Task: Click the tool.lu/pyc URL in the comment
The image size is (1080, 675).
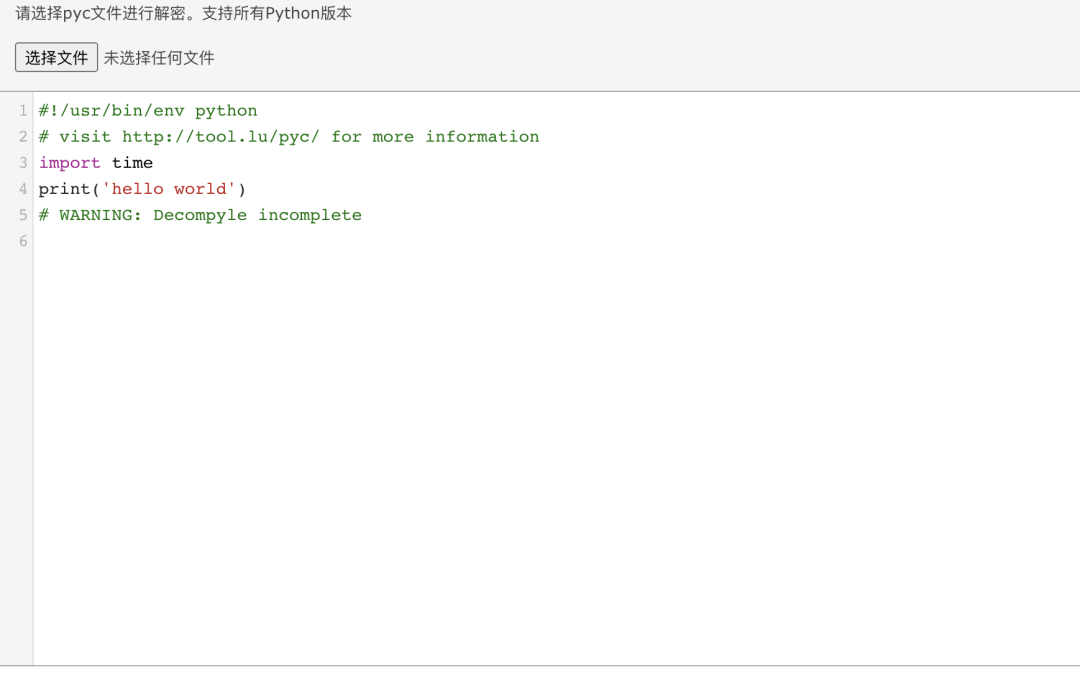Action: pyautogui.click(x=221, y=137)
